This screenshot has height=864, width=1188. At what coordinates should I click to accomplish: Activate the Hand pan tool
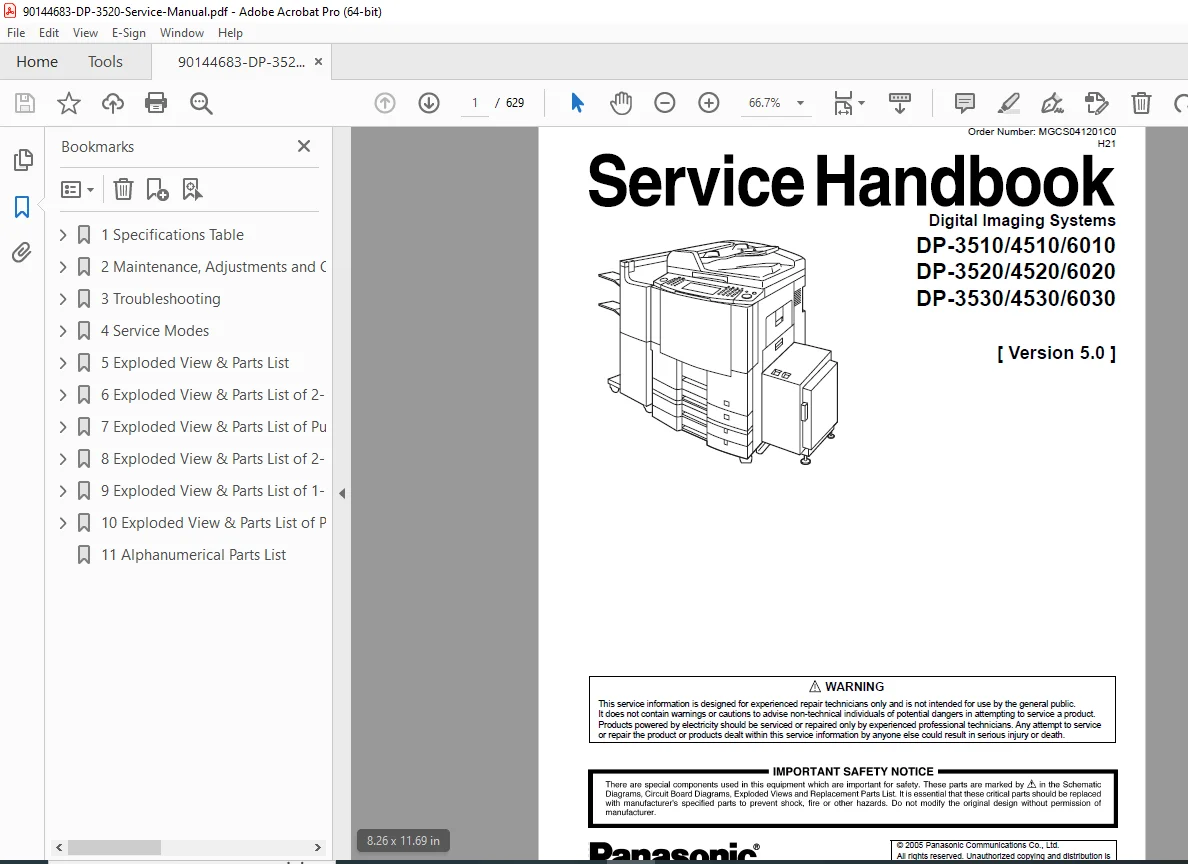(621, 103)
